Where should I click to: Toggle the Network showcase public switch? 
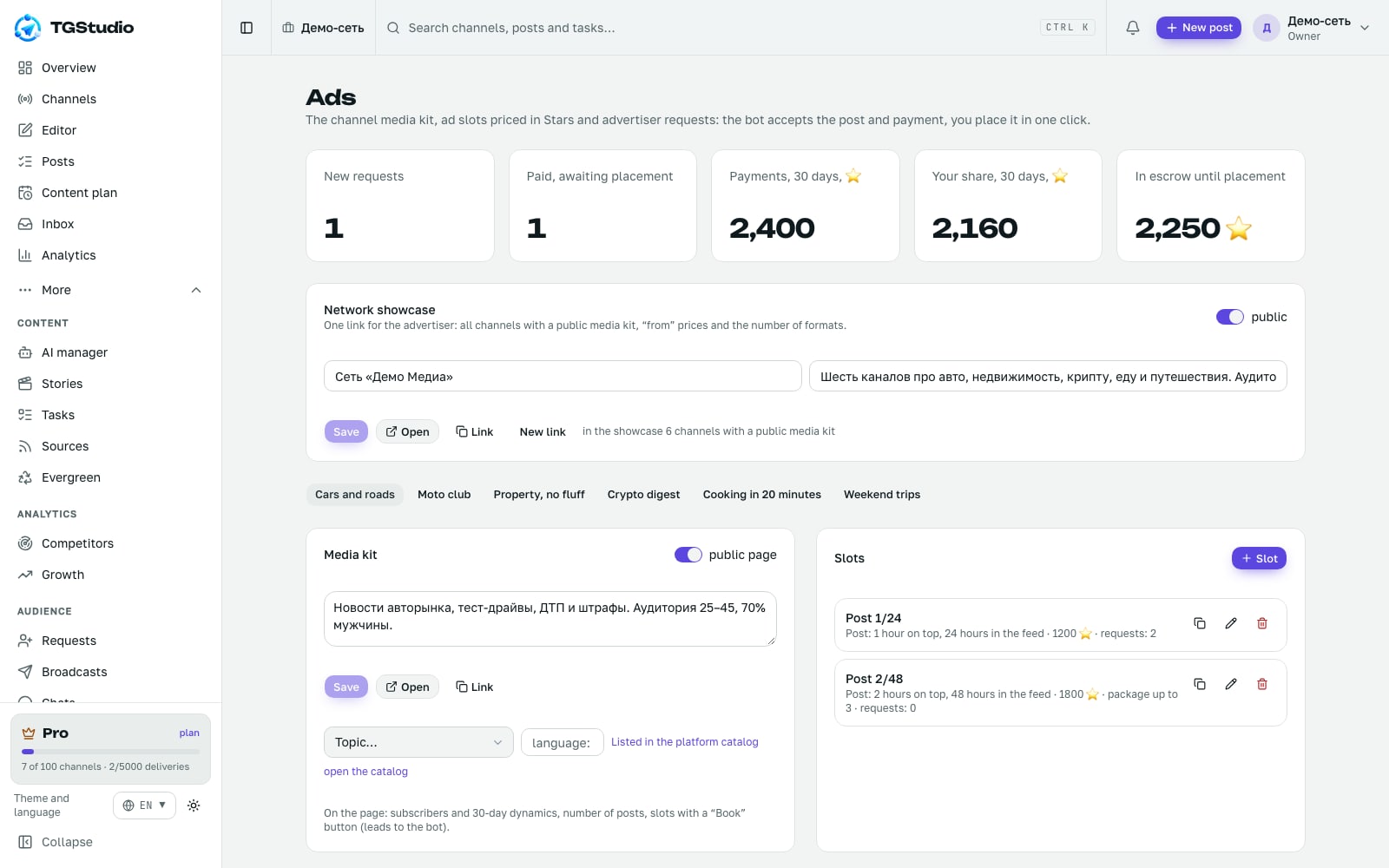coord(1229,317)
